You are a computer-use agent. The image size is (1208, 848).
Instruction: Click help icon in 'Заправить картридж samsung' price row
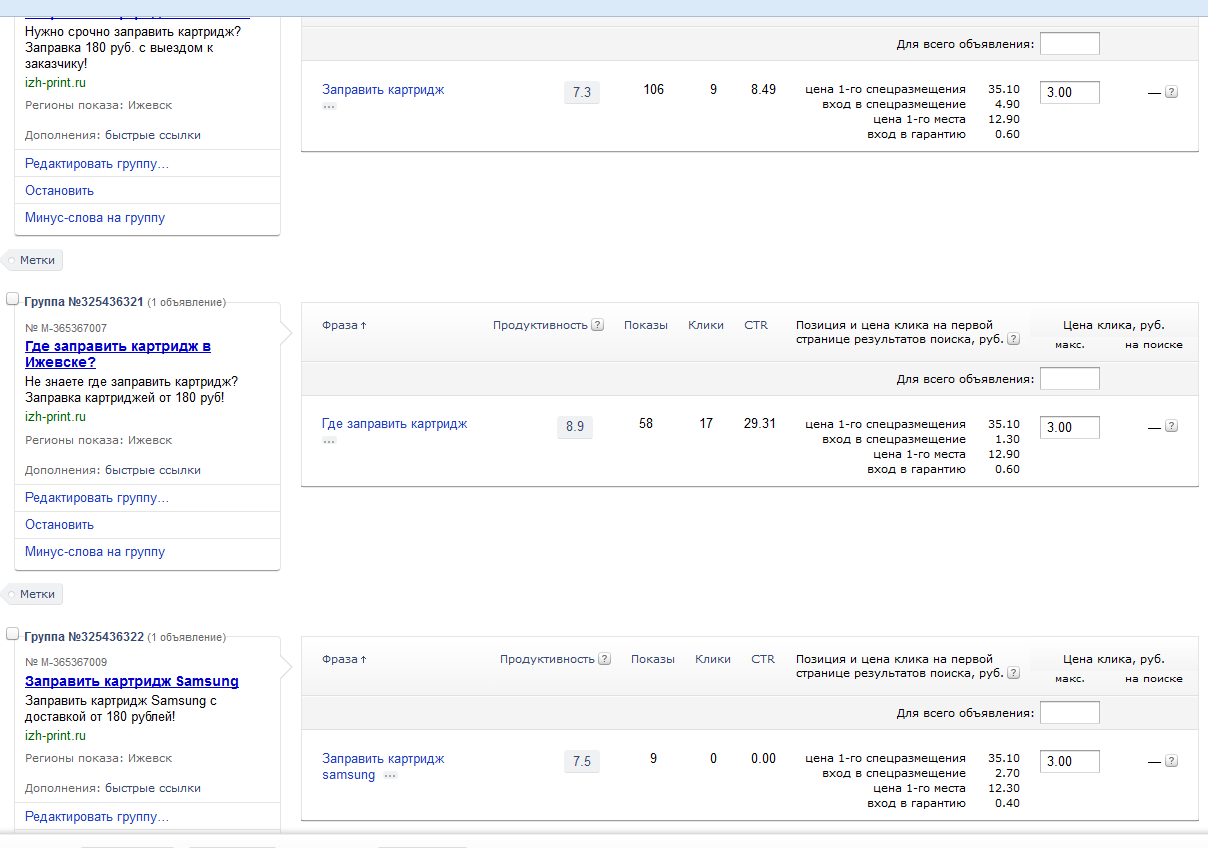[x=1171, y=761]
